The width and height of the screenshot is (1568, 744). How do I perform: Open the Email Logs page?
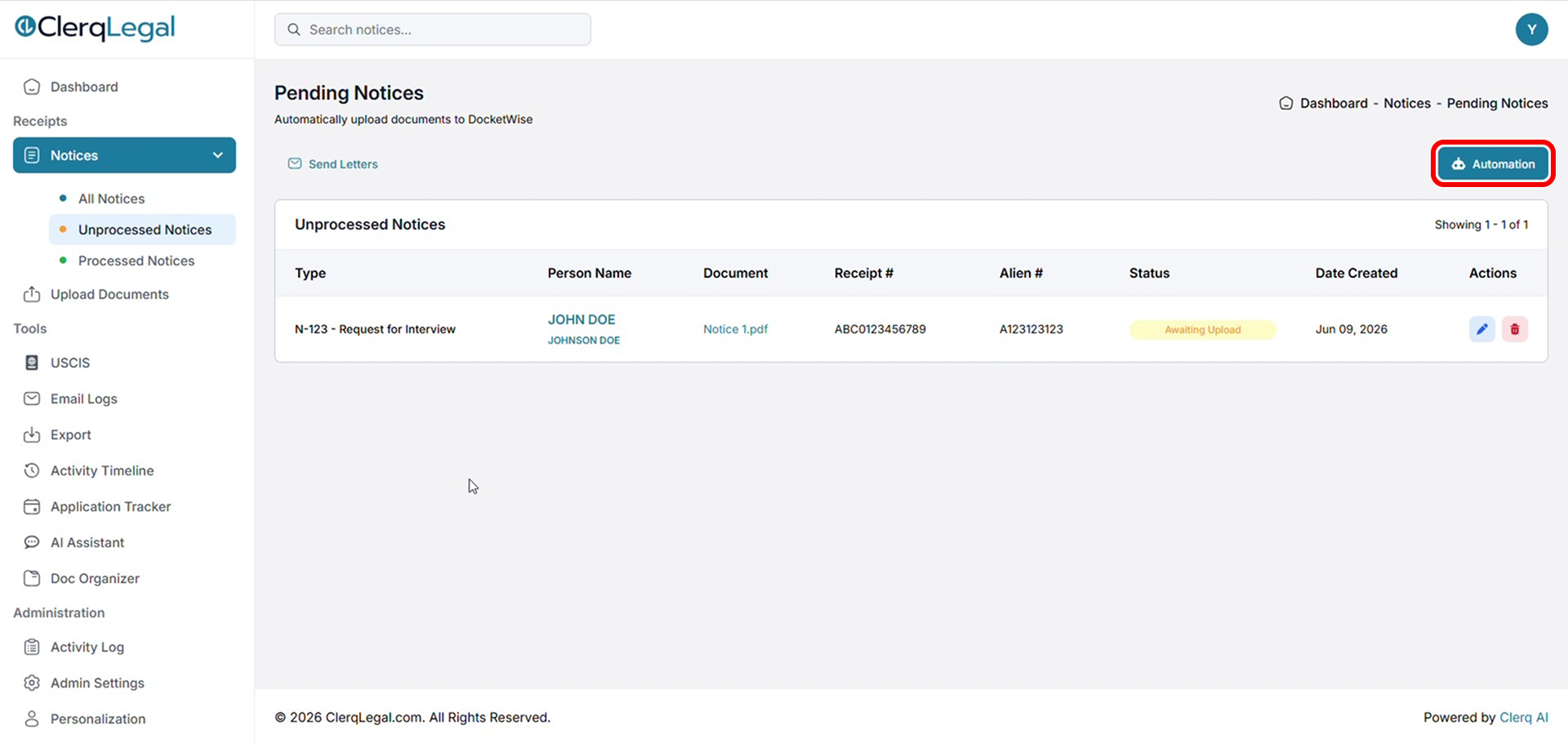84,399
